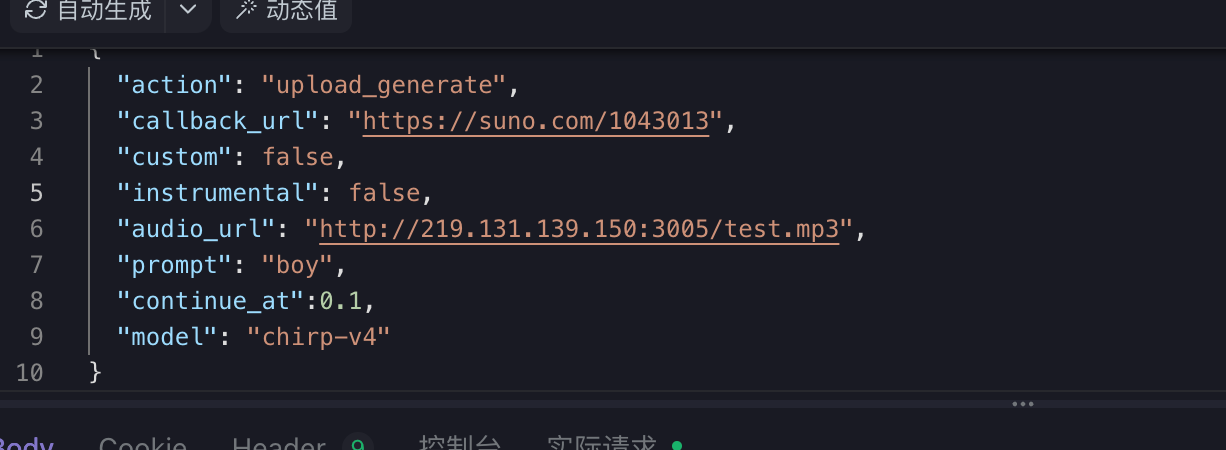This screenshot has width=1226, height=450.
Task: Click the "upload_generate" action value
Action: coord(384,85)
